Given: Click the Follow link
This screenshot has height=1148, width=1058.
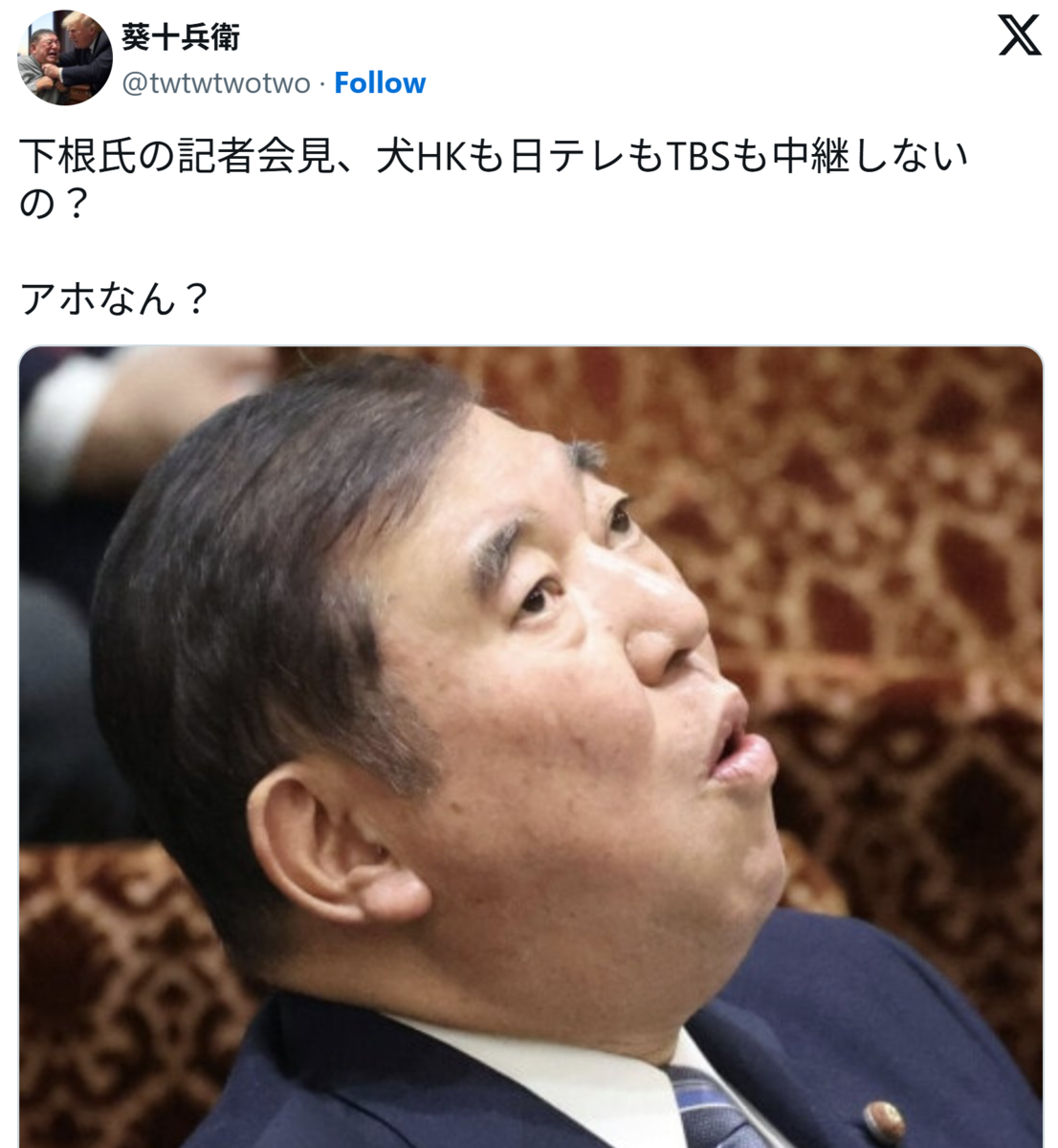Looking at the screenshot, I should 380,83.
